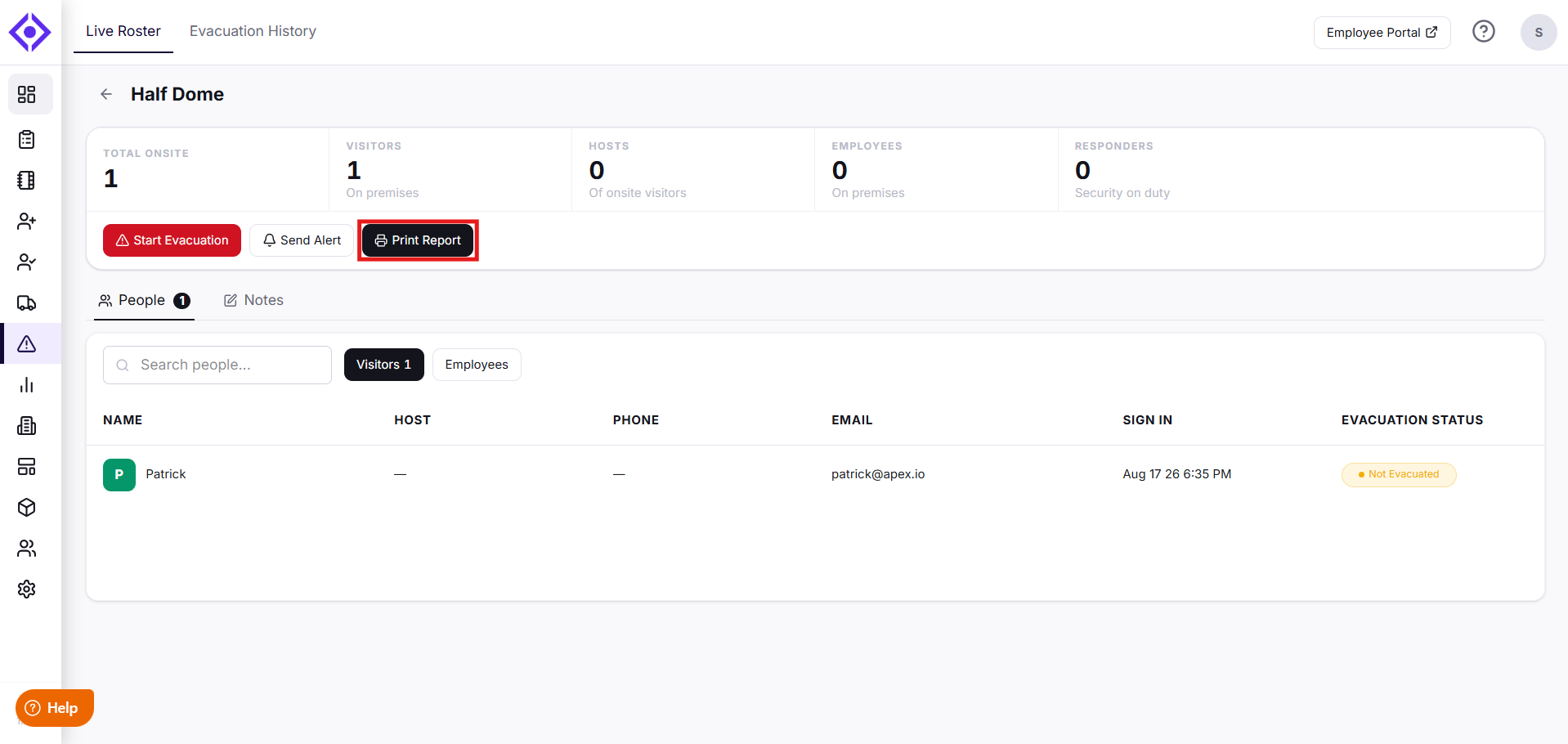Click Patrick's green 'P' avatar
Image resolution: width=1568 pixels, height=744 pixels.
click(x=119, y=475)
